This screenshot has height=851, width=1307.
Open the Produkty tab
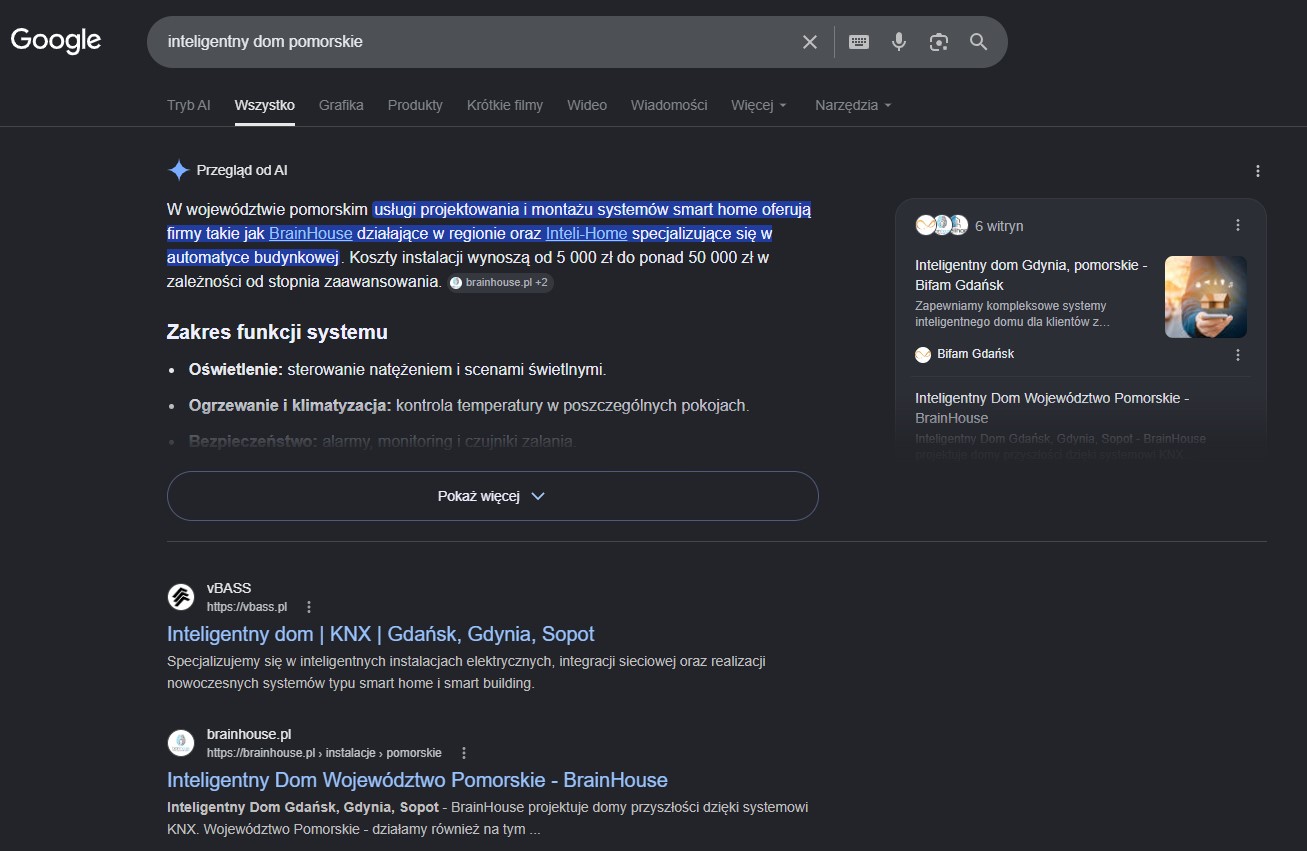(x=415, y=105)
